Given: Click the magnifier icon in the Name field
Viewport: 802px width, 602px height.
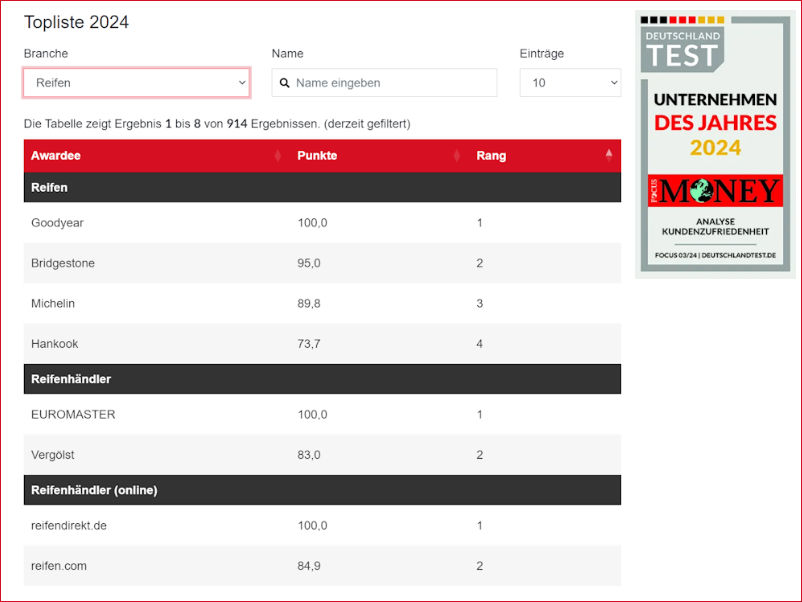Looking at the screenshot, I should tap(284, 83).
